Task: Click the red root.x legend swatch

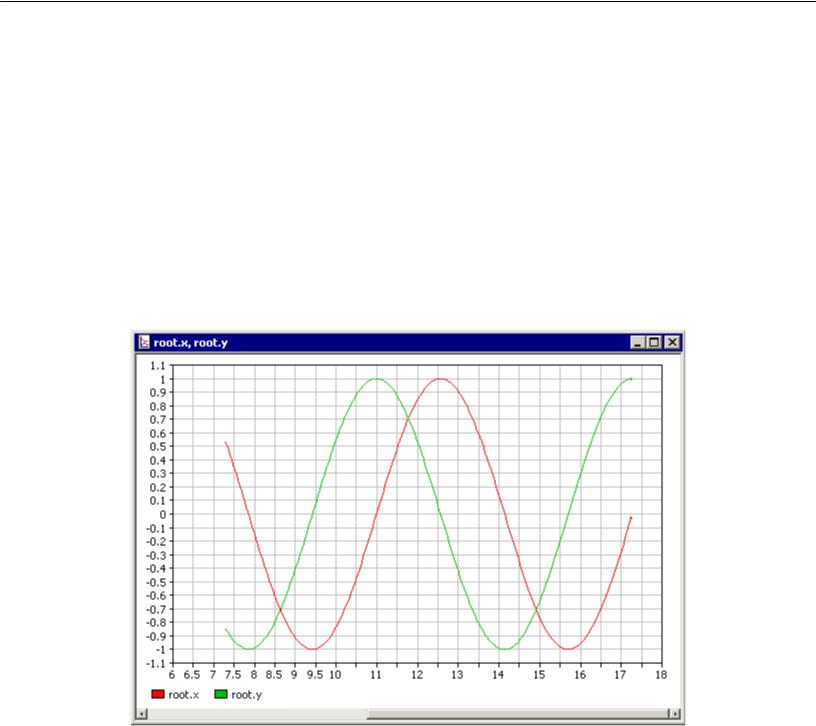Action: pos(158,694)
